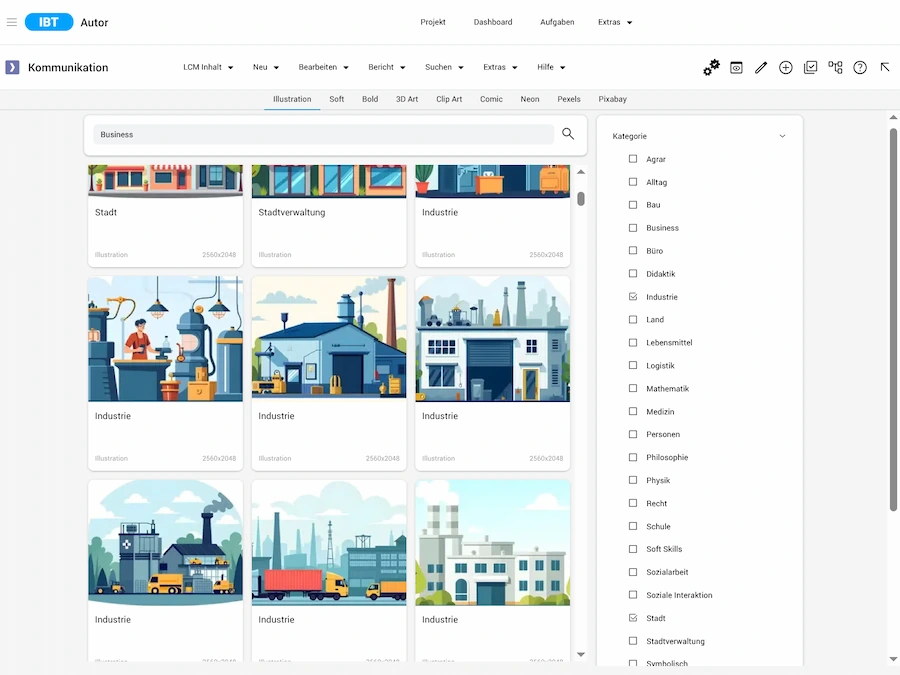Click the circled plus add icon
Image resolution: width=900 pixels, height=675 pixels.
click(786, 68)
